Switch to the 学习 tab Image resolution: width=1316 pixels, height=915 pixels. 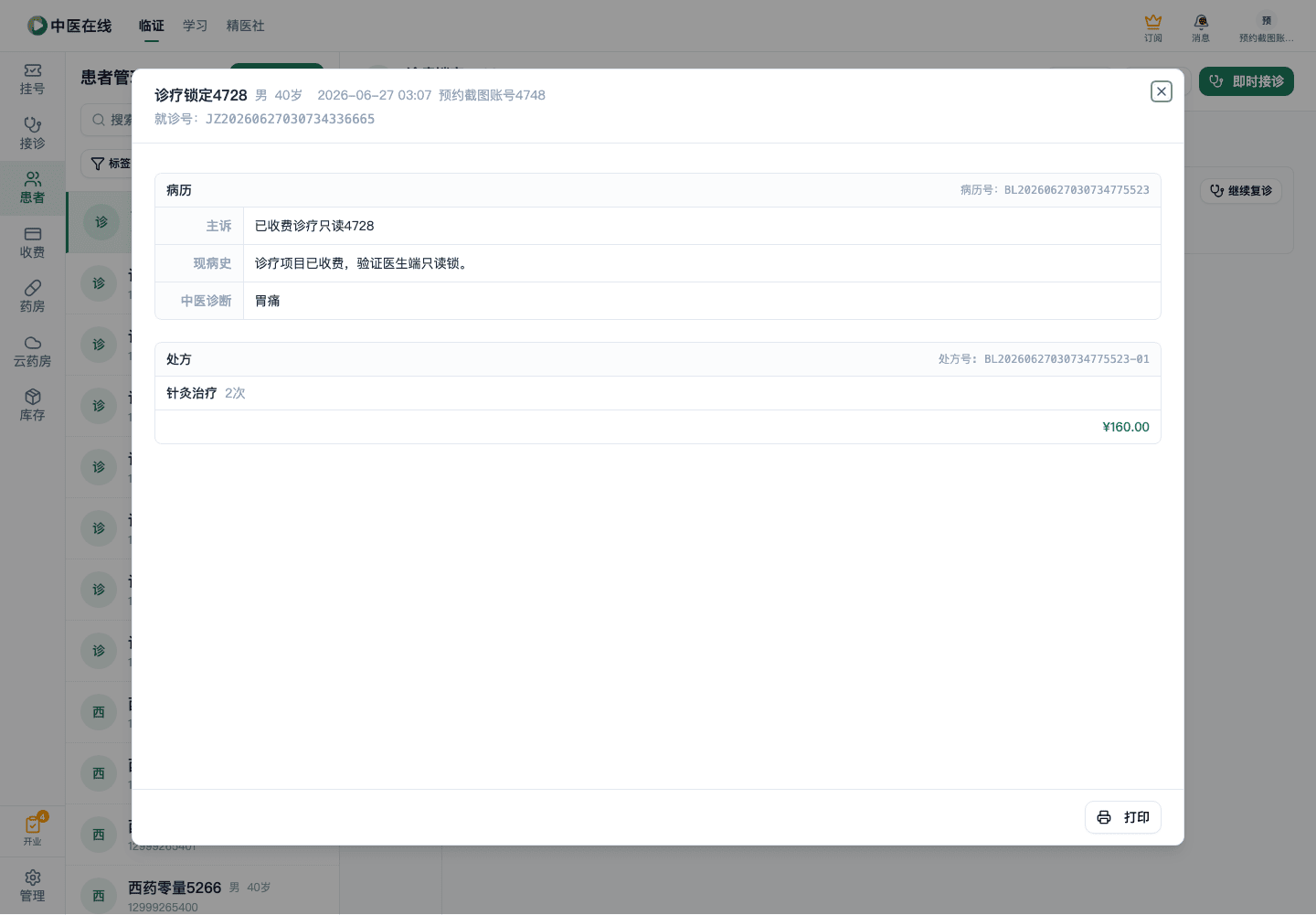196,26
